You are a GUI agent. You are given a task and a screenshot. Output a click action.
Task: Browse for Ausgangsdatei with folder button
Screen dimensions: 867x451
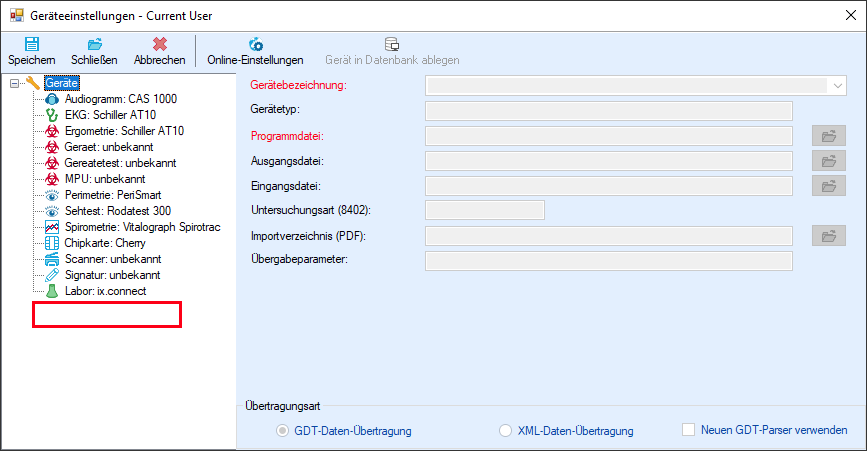pyautogui.click(x=829, y=161)
